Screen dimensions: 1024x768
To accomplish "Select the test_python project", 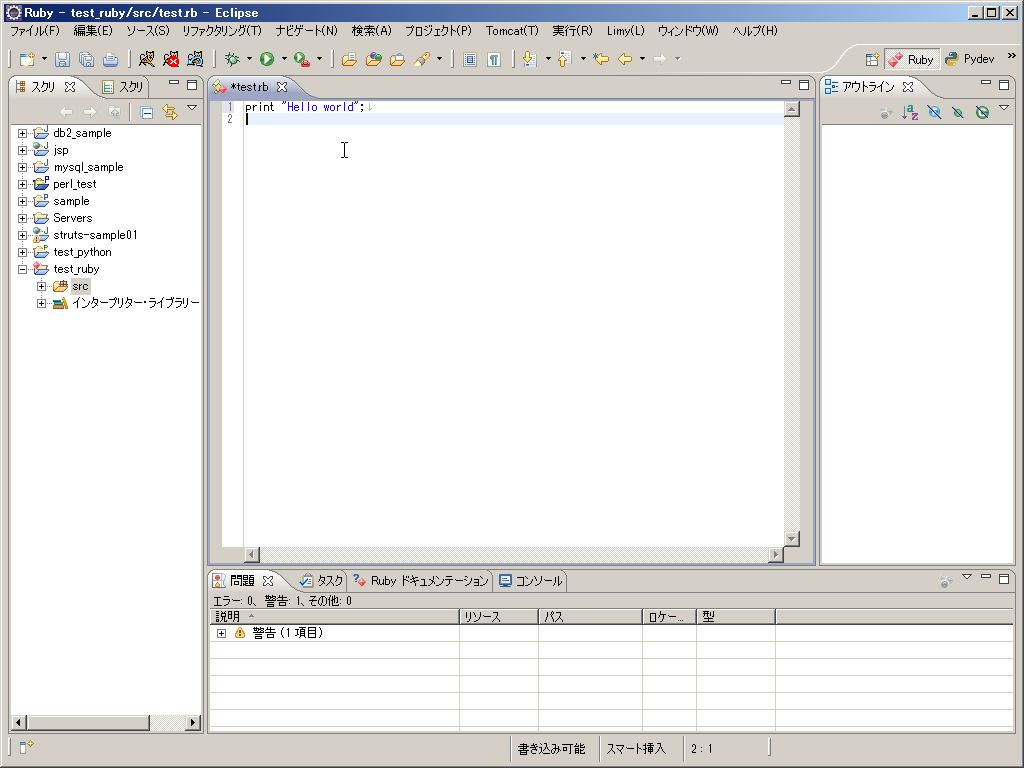I will point(82,252).
